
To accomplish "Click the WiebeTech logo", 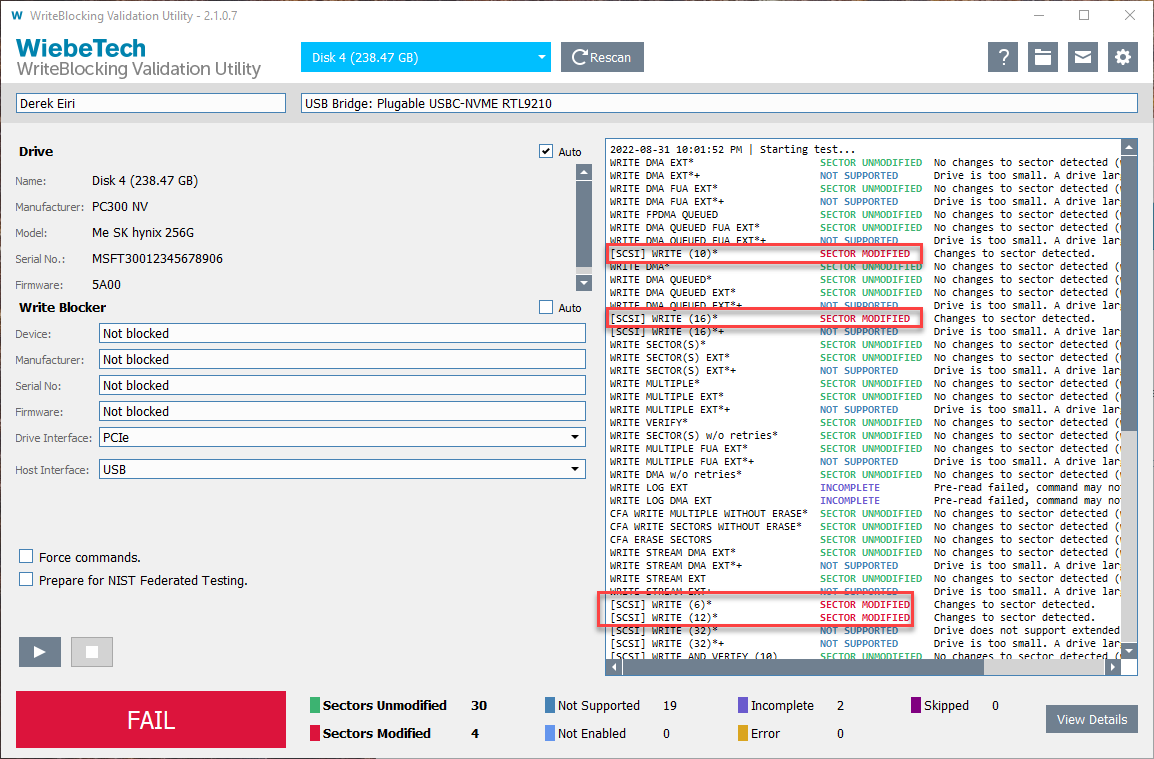I will click(81, 48).
